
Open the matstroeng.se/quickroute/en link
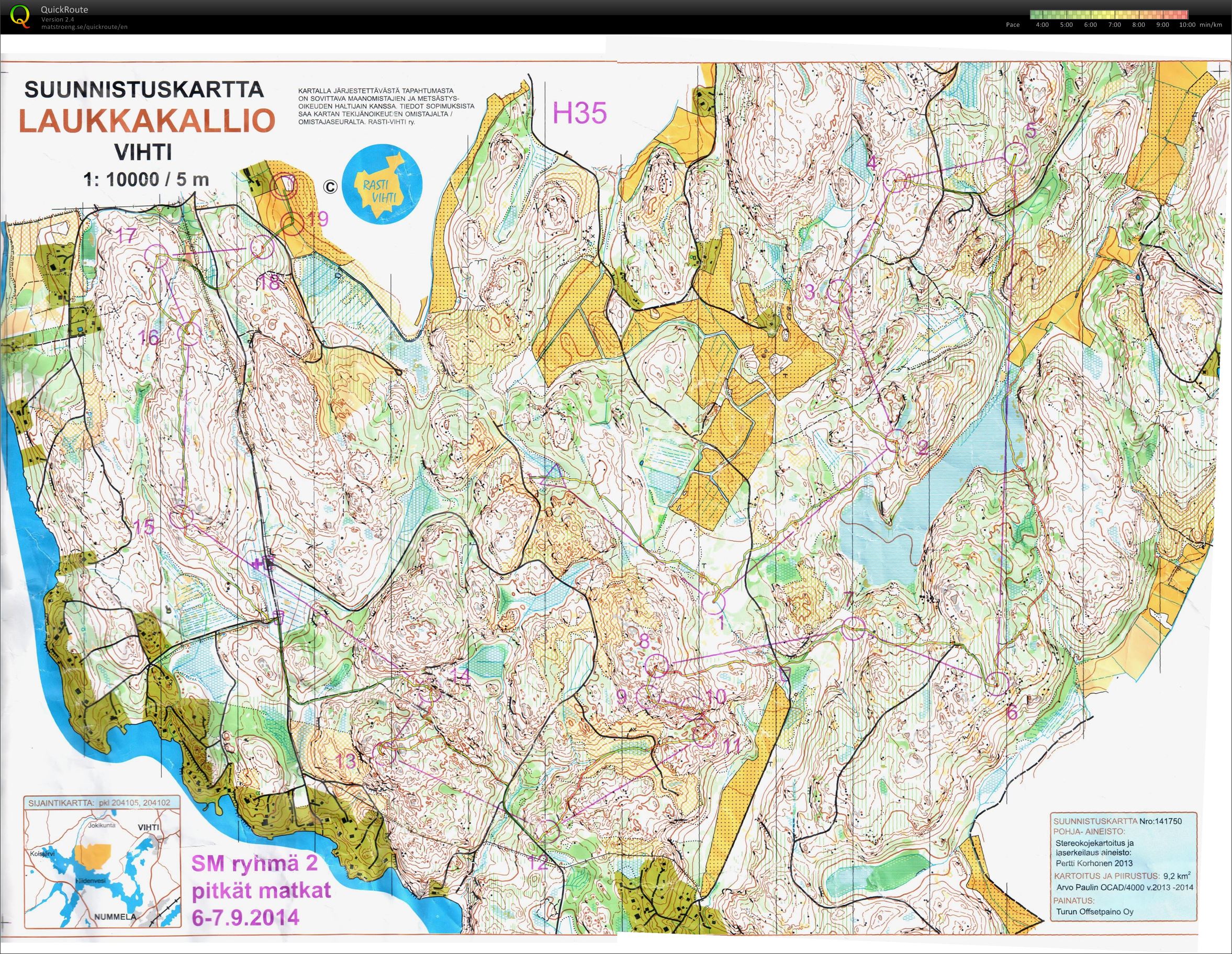point(84,27)
